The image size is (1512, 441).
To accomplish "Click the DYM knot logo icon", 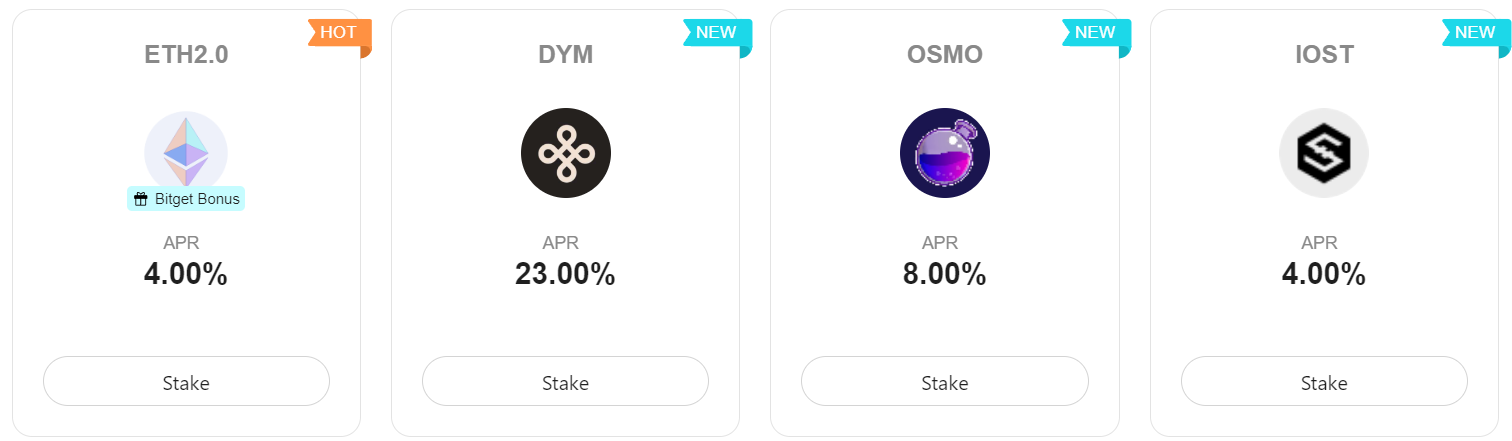I will tap(566, 153).
